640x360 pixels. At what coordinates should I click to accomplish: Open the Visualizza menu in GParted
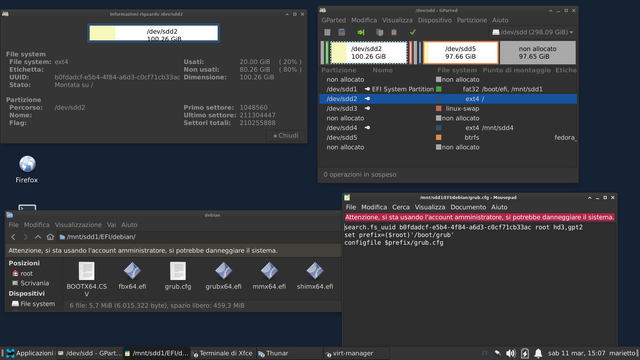[397, 20]
